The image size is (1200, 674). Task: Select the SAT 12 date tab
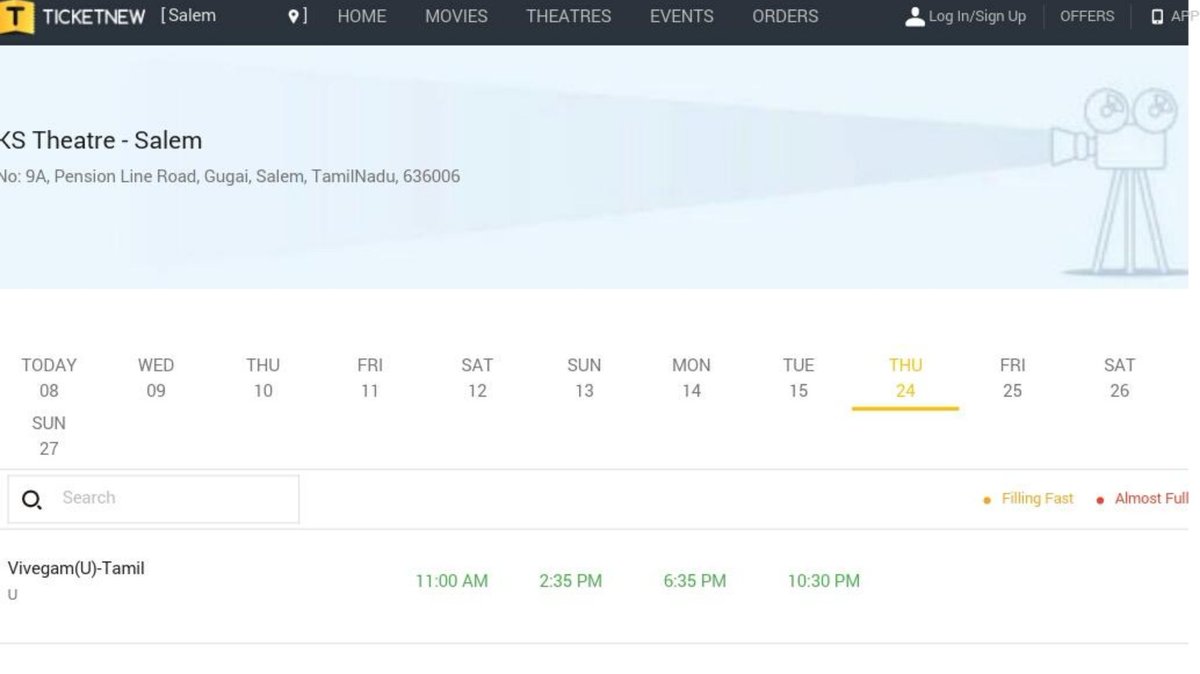(x=477, y=378)
